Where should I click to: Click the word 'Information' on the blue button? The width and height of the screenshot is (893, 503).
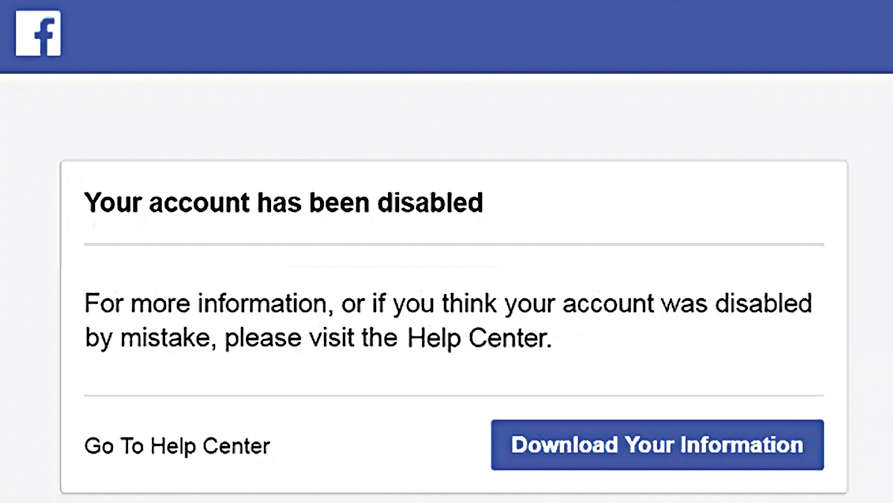[741, 445]
